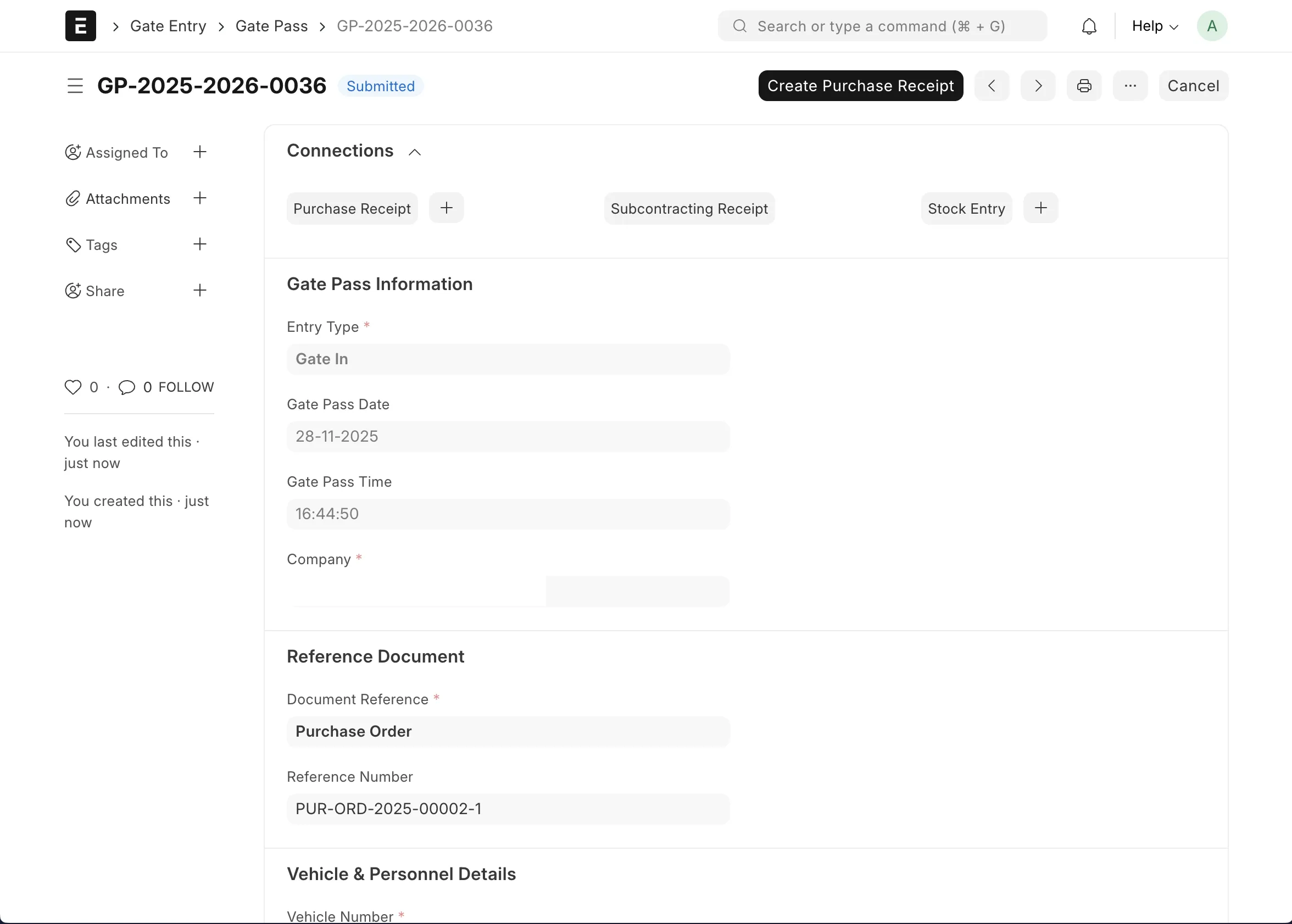Open the Help dropdown menu
Viewport: 1292px width, 924px height.
coord(1154,26)
